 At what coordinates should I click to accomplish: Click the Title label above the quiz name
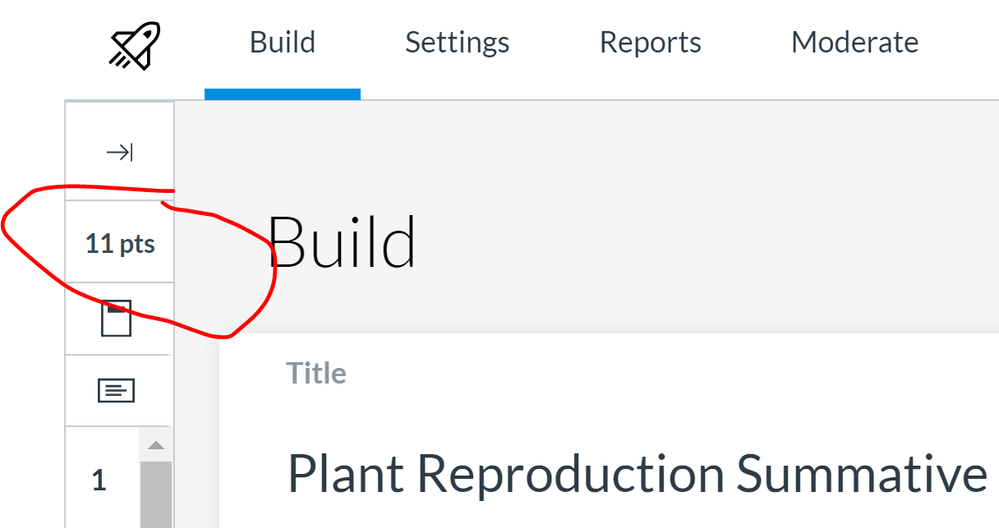[316, 373]
